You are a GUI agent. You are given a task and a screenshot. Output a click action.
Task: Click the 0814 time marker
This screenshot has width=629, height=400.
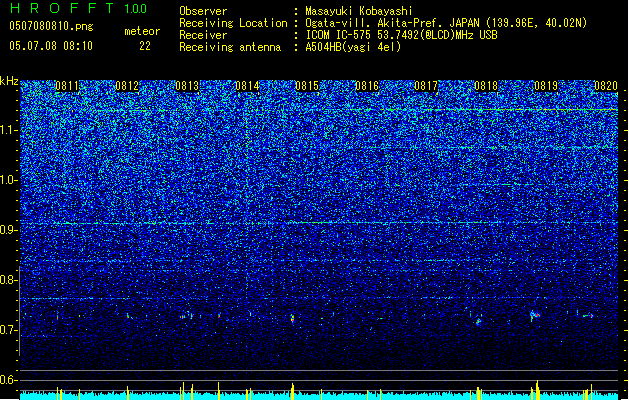pyautogui.click(x=247, y=86)
